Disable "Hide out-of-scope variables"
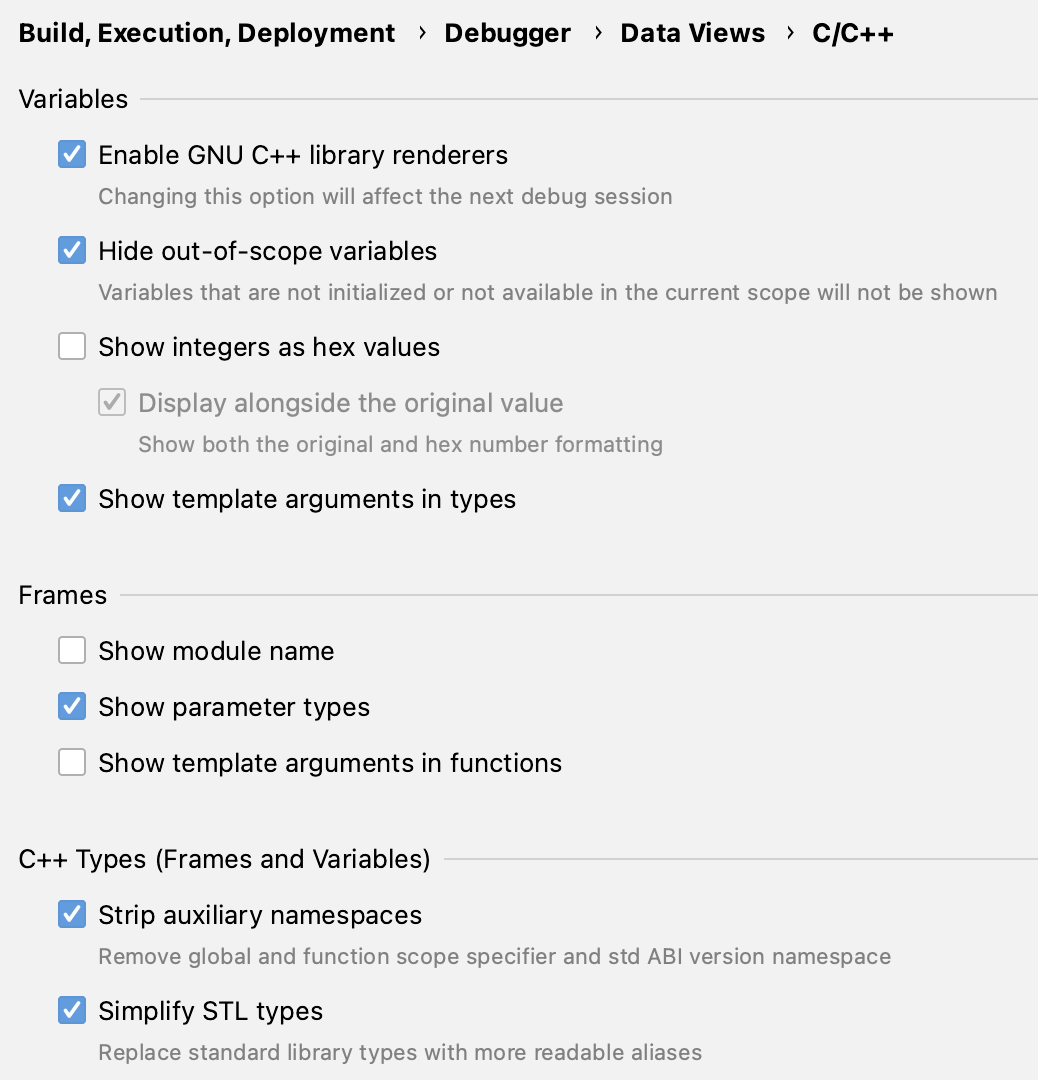This screenshot has height=1080, width=1038. (72, 250)
